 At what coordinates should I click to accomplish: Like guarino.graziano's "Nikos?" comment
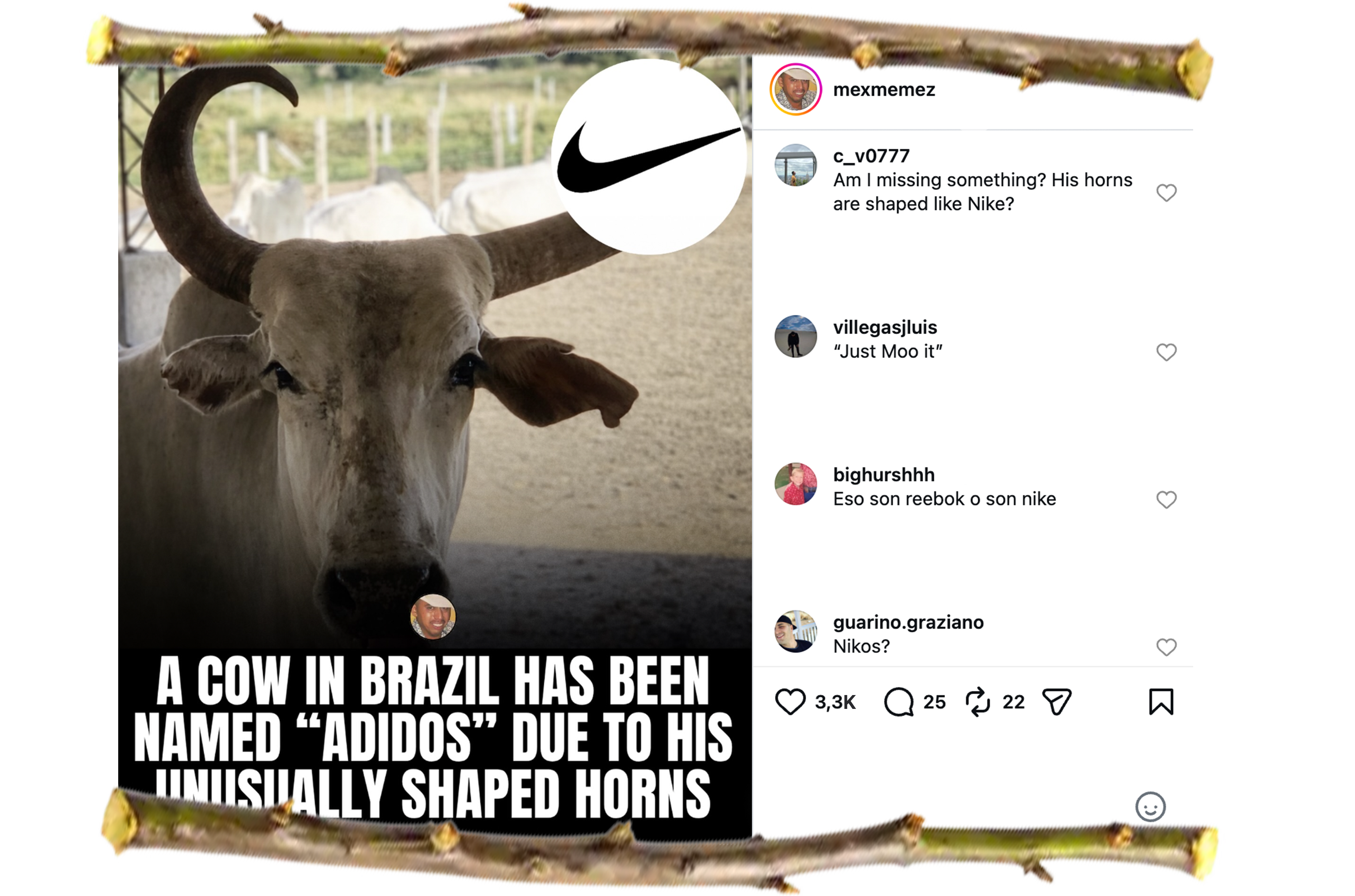1166,647
